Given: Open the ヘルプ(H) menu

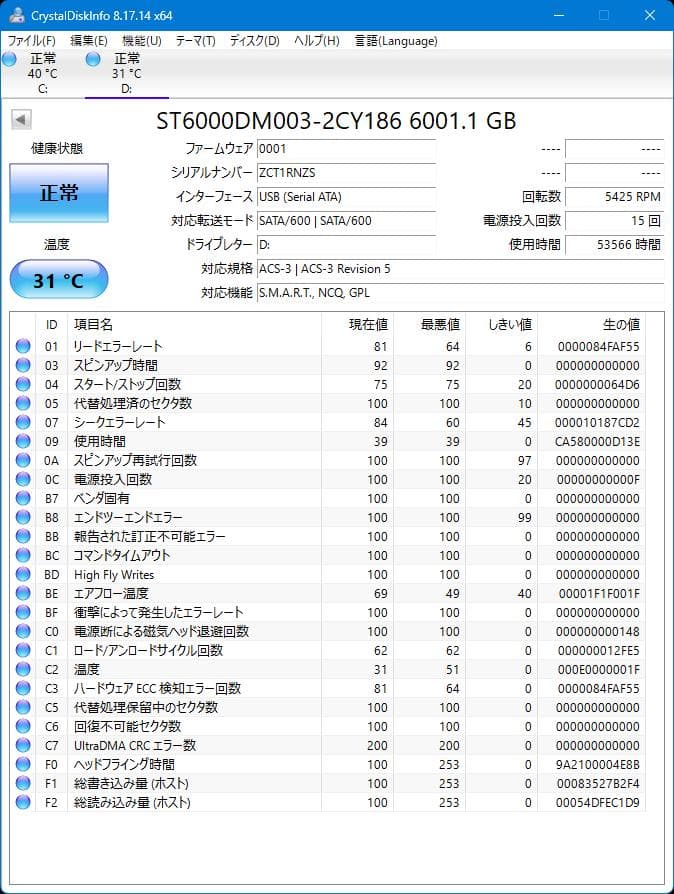Looking at the screenshot, I should (x=316, y=40).
